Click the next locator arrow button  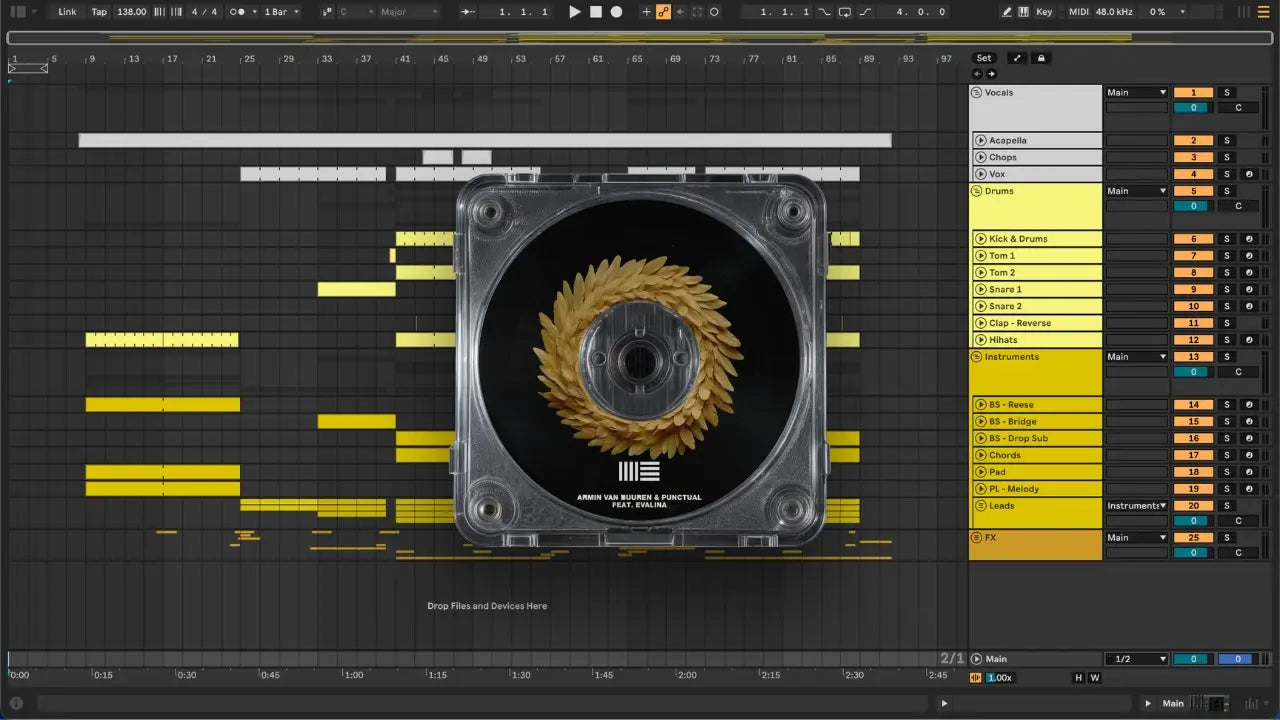click(x=991, y=74)
